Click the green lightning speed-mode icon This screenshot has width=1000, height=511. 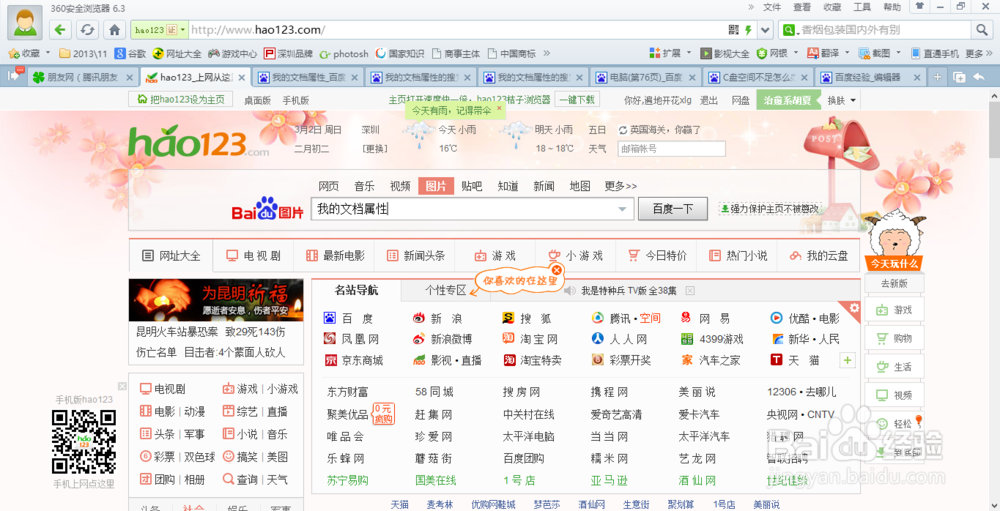(748, 29)
